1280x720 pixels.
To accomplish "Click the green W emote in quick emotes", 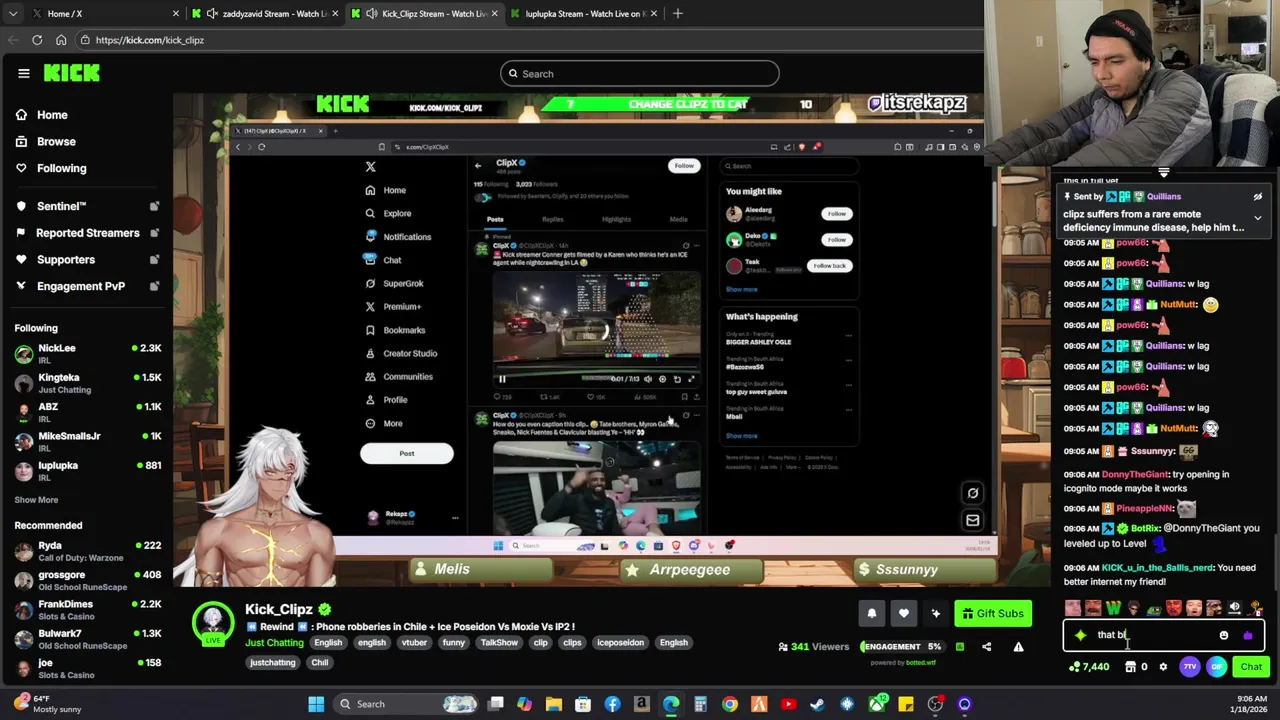I will (1113, 607).
